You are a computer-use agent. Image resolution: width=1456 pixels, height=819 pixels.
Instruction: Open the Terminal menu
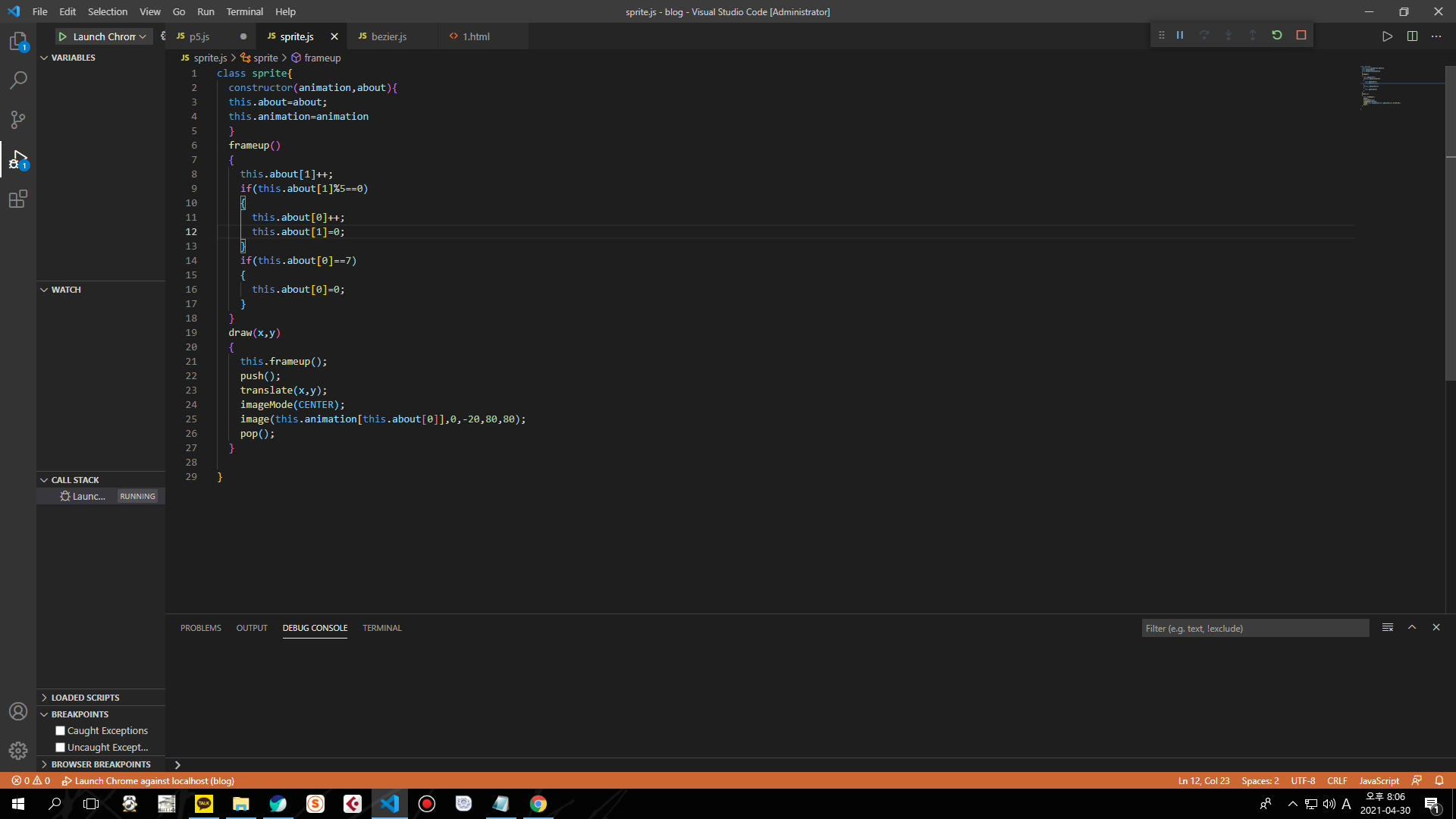tap(244, 11)
